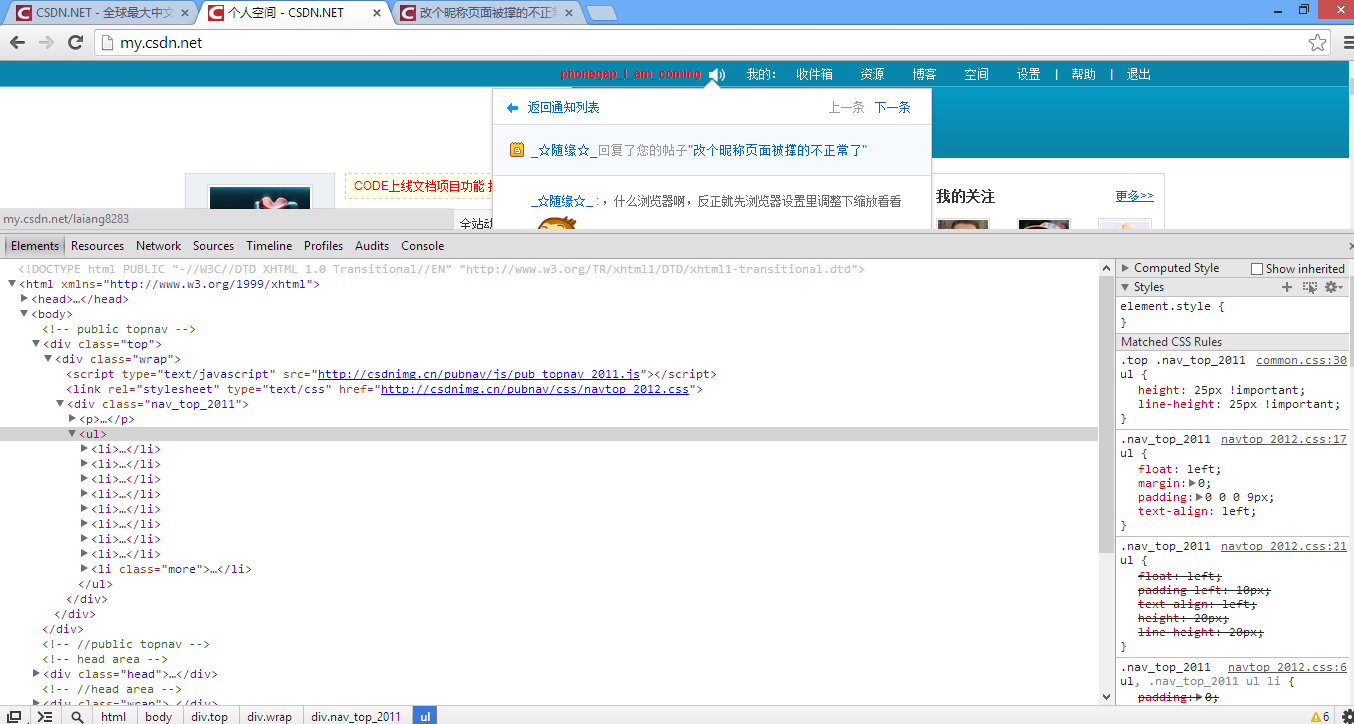Viewport: 1354px width, 724px height.
Task: Show the console drawer via status bar icon
Action: coord(45,716)
